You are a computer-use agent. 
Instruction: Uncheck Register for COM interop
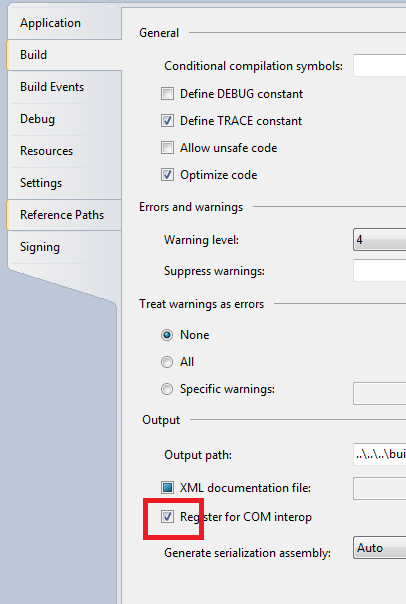167,517
